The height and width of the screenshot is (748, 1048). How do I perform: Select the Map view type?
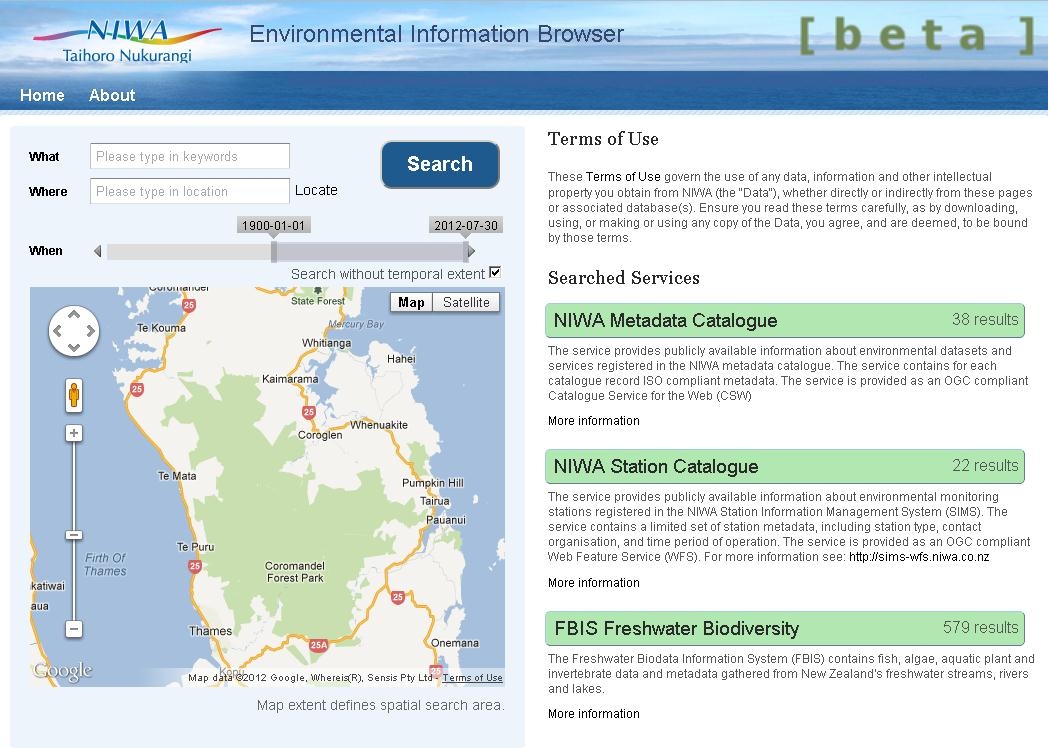411,302
